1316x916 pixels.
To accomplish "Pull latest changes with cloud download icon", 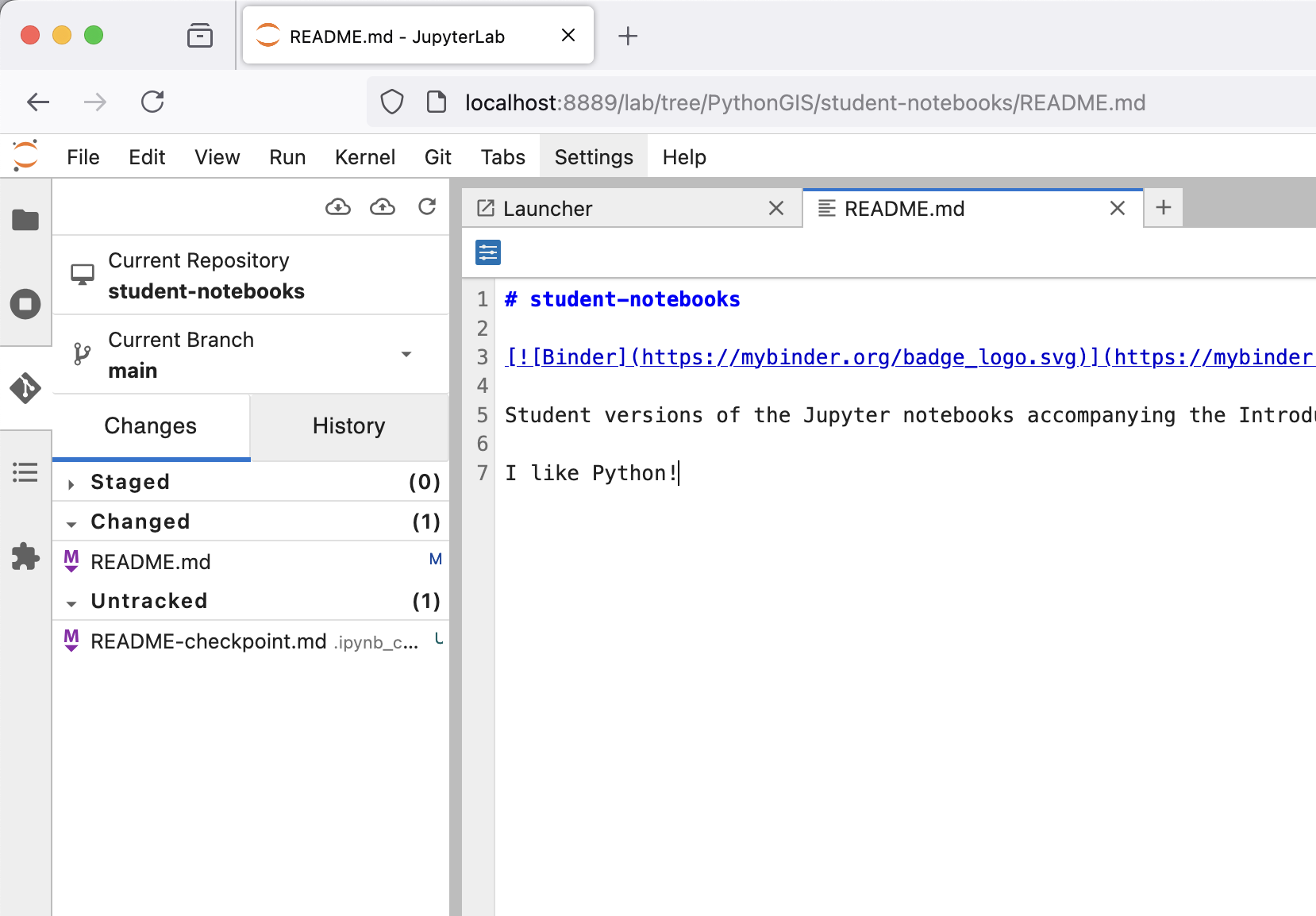I will point(338,207).
